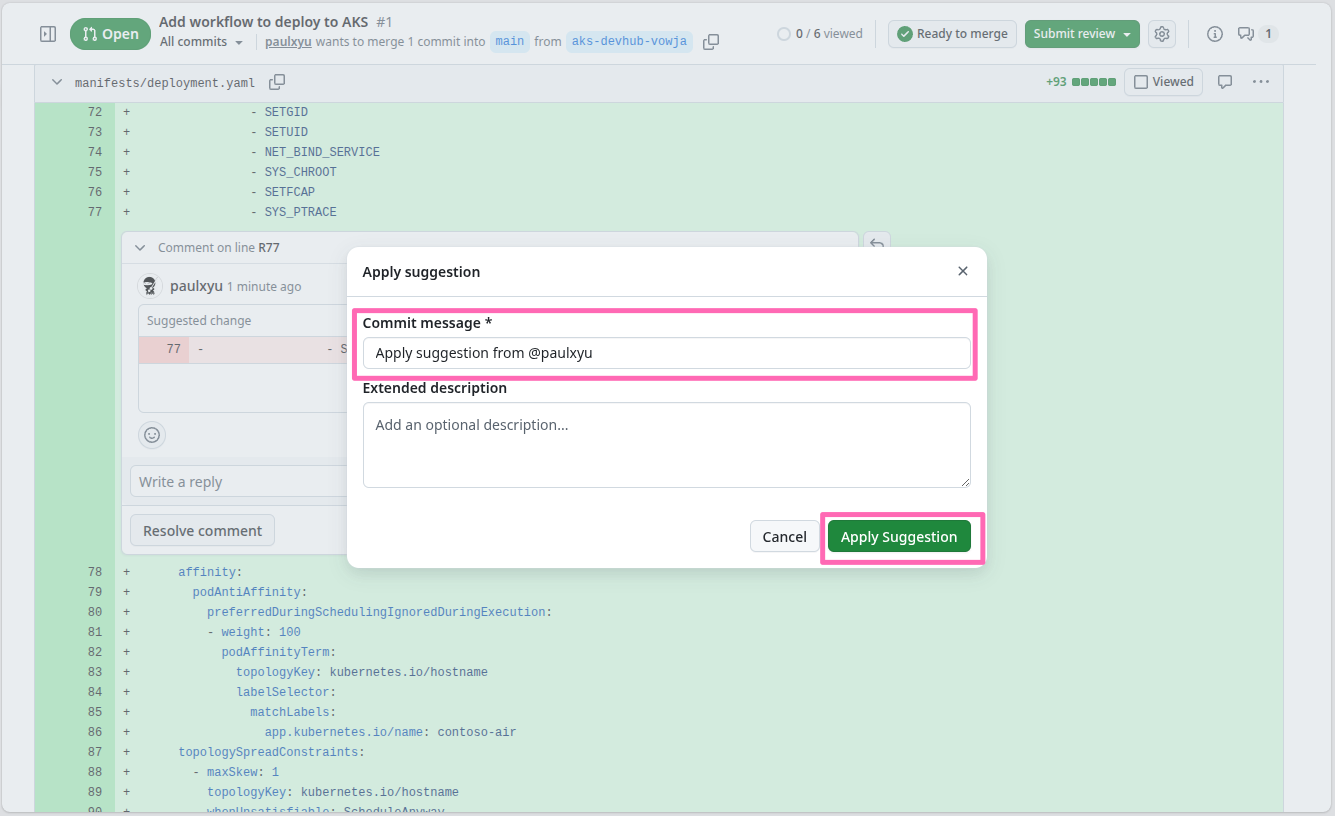The image size is (1335, 816).
Task: Focus the Commit message field
Action: tap(666, 353)
